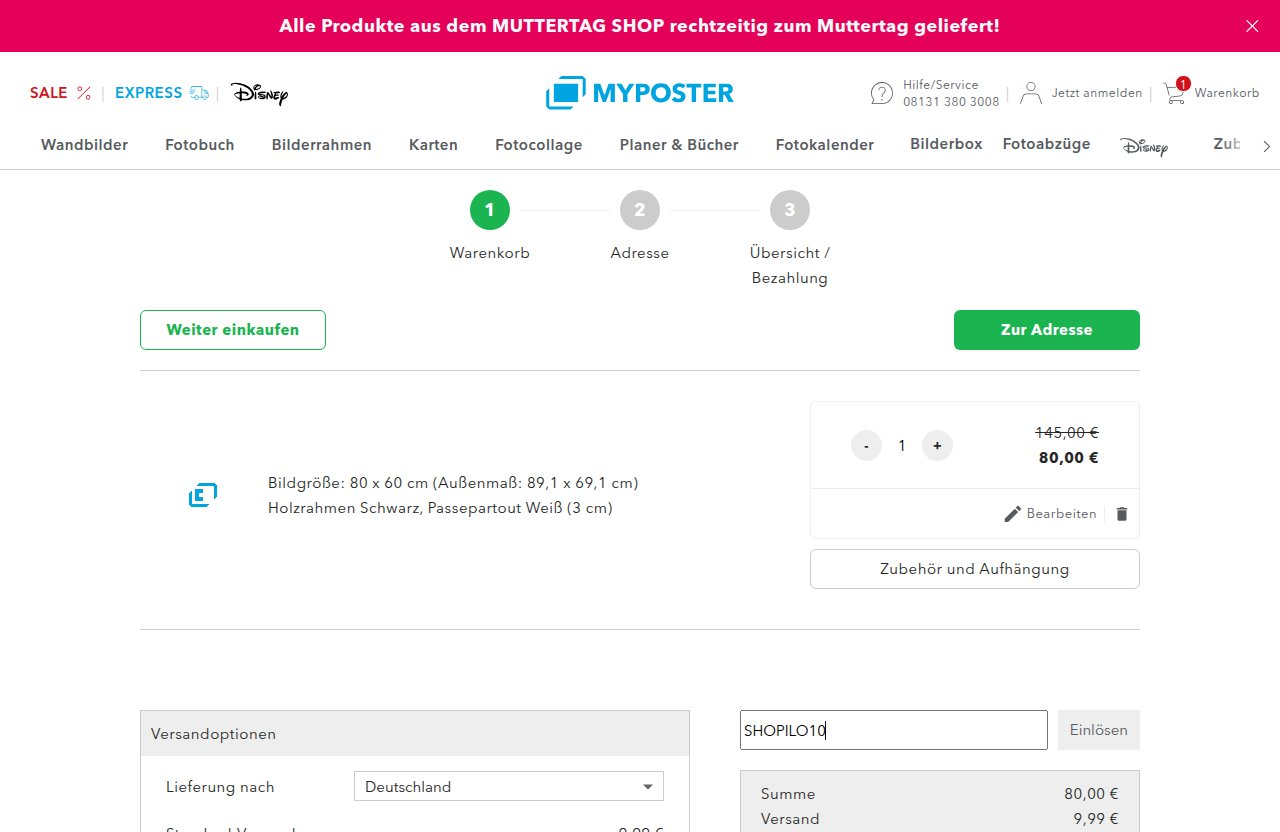This screenshot has height=832, width=1280.
Task: Open the Fotokalender menu
Action: click(825, 145)
